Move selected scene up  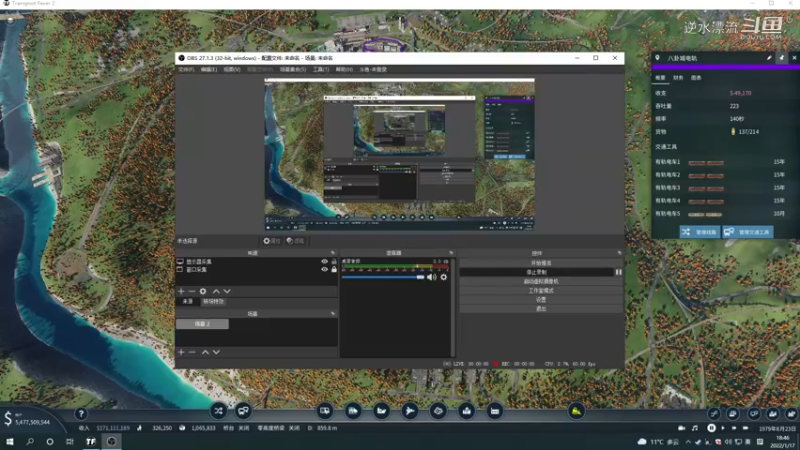coord(205,352)
